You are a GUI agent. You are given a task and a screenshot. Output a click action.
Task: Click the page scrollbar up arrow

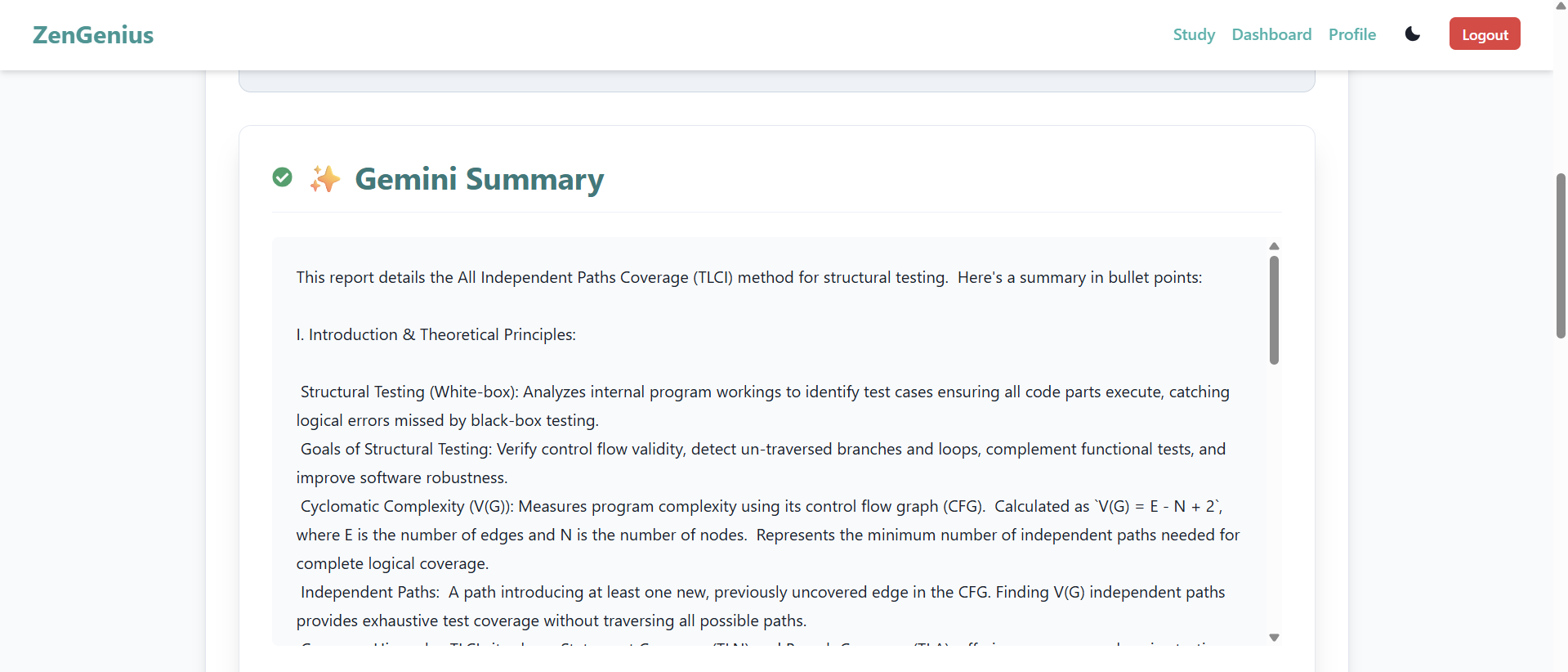(x=1561, y=5)
